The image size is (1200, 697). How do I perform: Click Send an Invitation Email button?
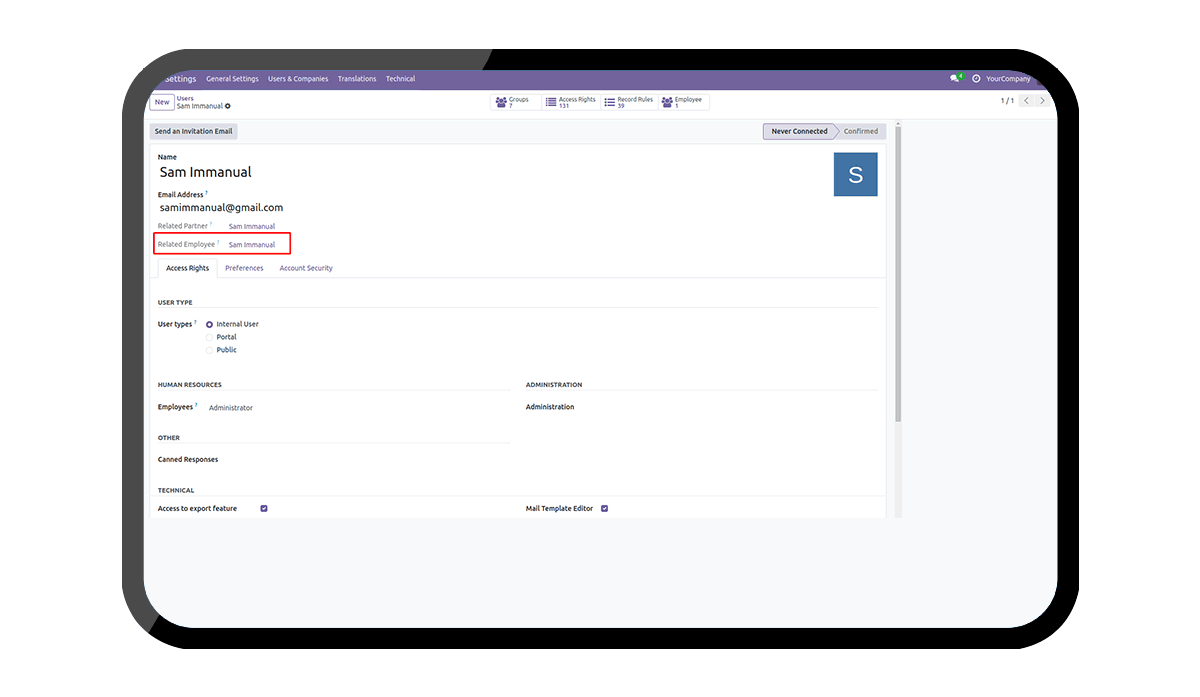pyautogui.click(x=194, y=131)
